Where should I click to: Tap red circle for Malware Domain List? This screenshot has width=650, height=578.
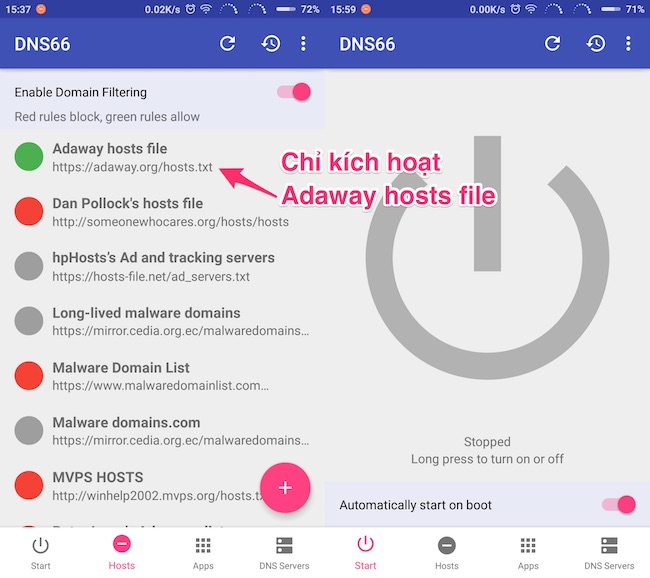(29, 375)
